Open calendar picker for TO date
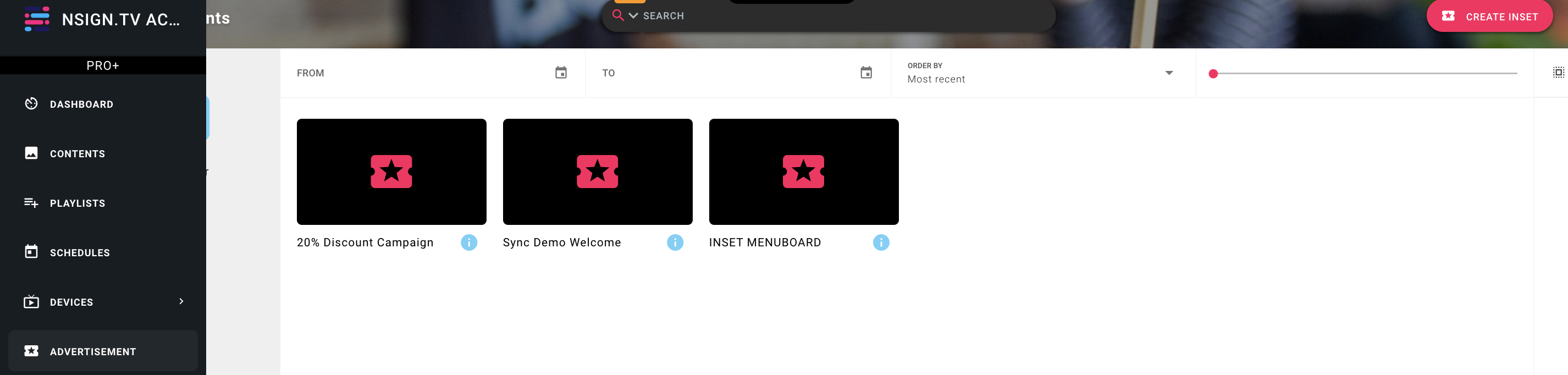 [x=865, y=73]
